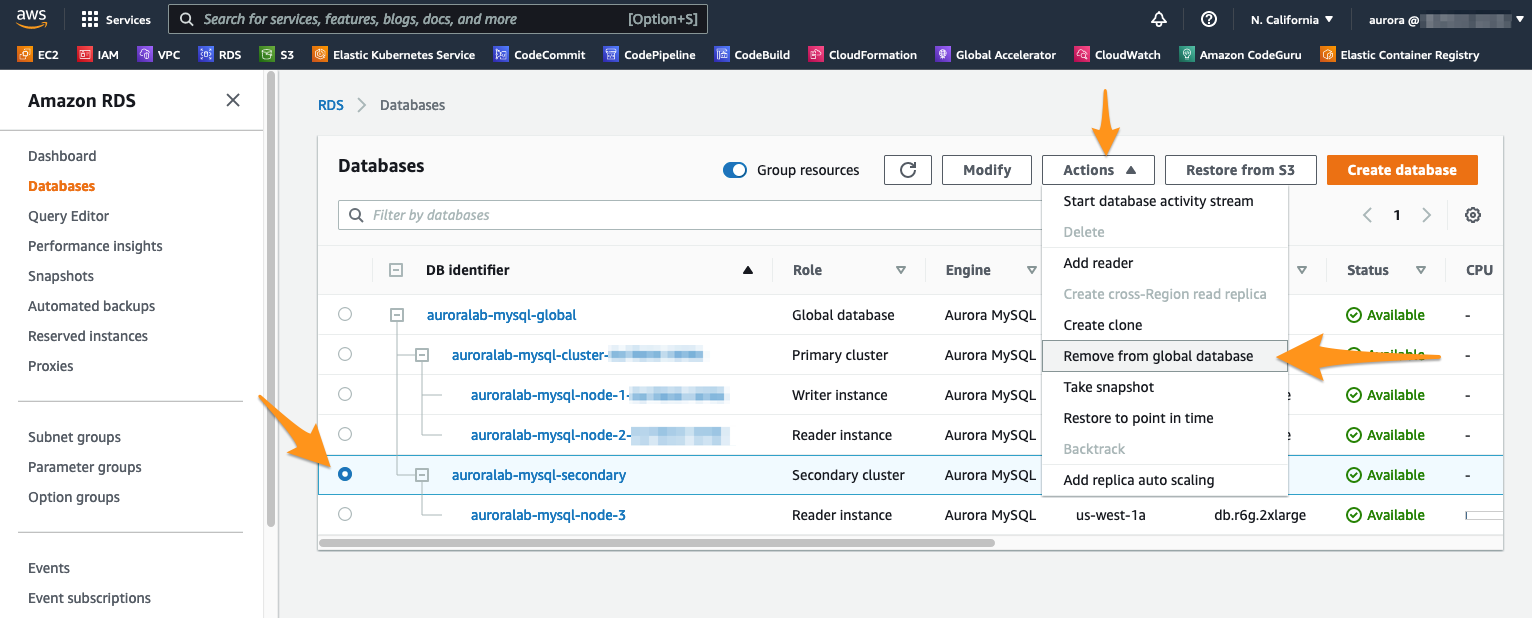Select radio for auroralab-mysql-global
Screen dimensions: 1532x618
[x=345, y=315]
